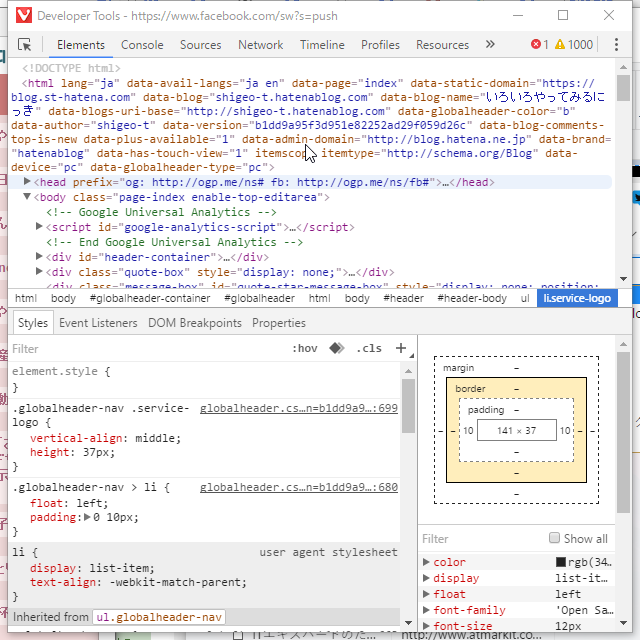Screen dimensions: 640x640
Task: Select the End Google Universal Analytics comment
Action: (174, 242)
